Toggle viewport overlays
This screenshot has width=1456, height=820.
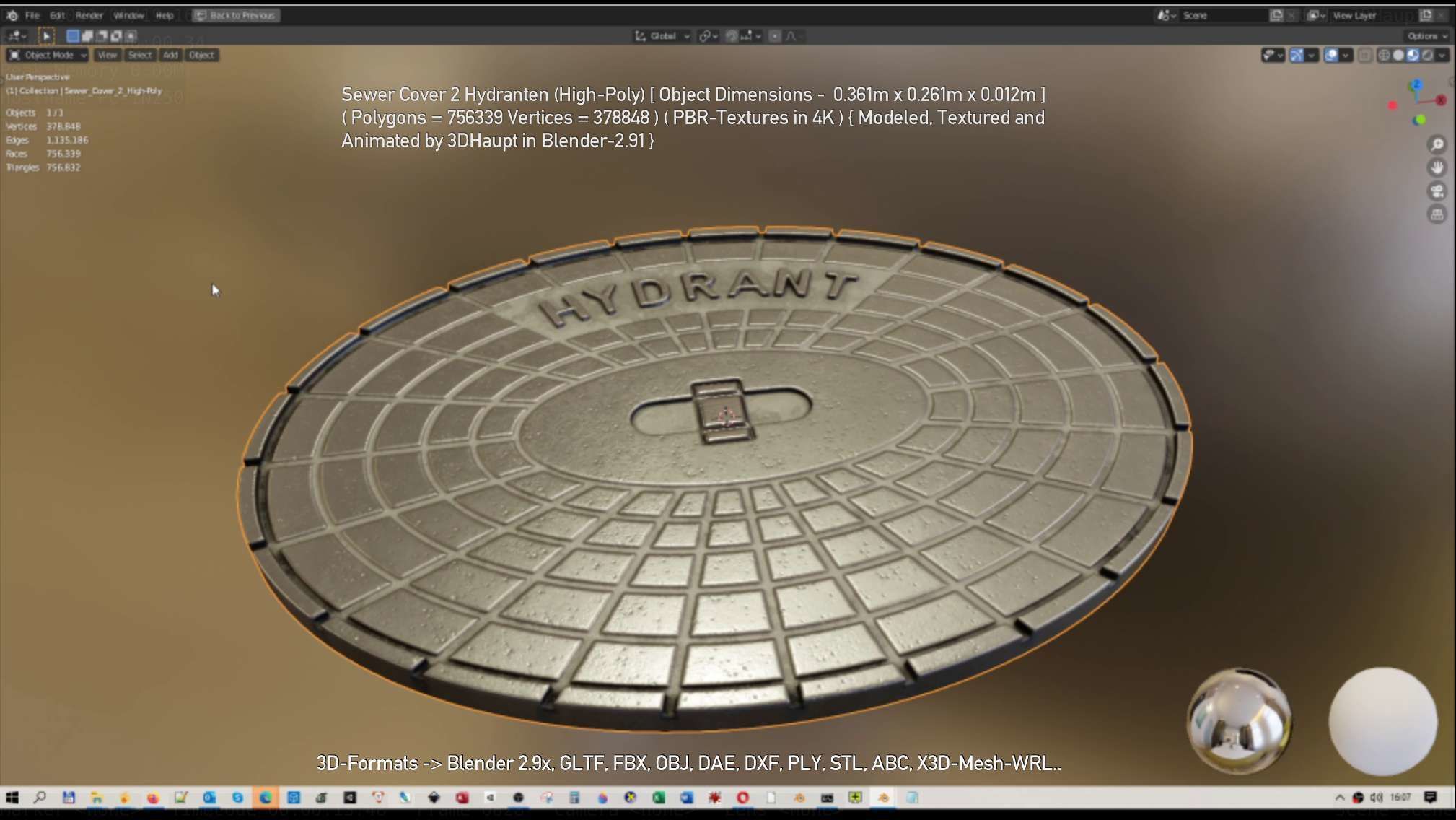1331,55
